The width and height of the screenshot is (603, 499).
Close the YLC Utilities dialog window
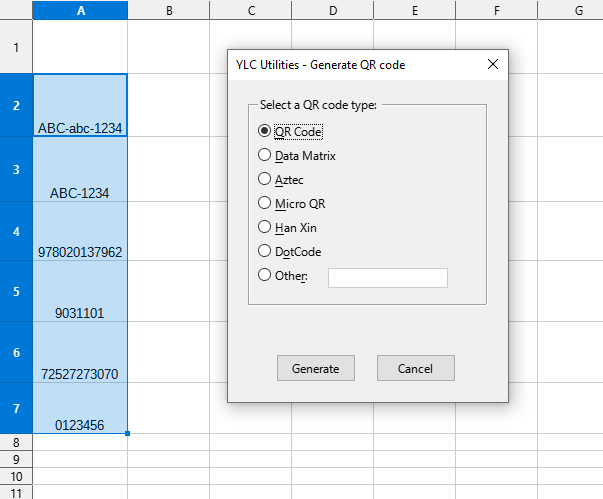tap(492, 64)
